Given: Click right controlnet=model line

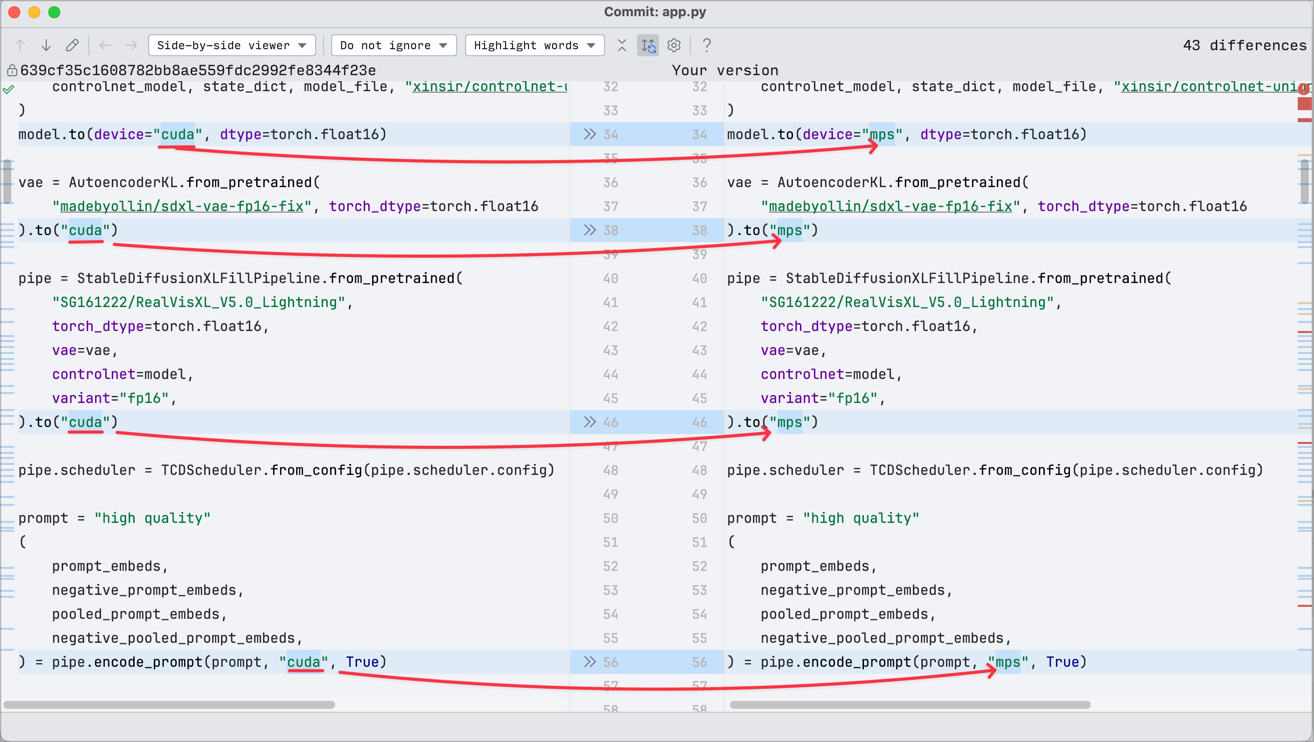Looking at the screenshot, I should tap(832, 374).
